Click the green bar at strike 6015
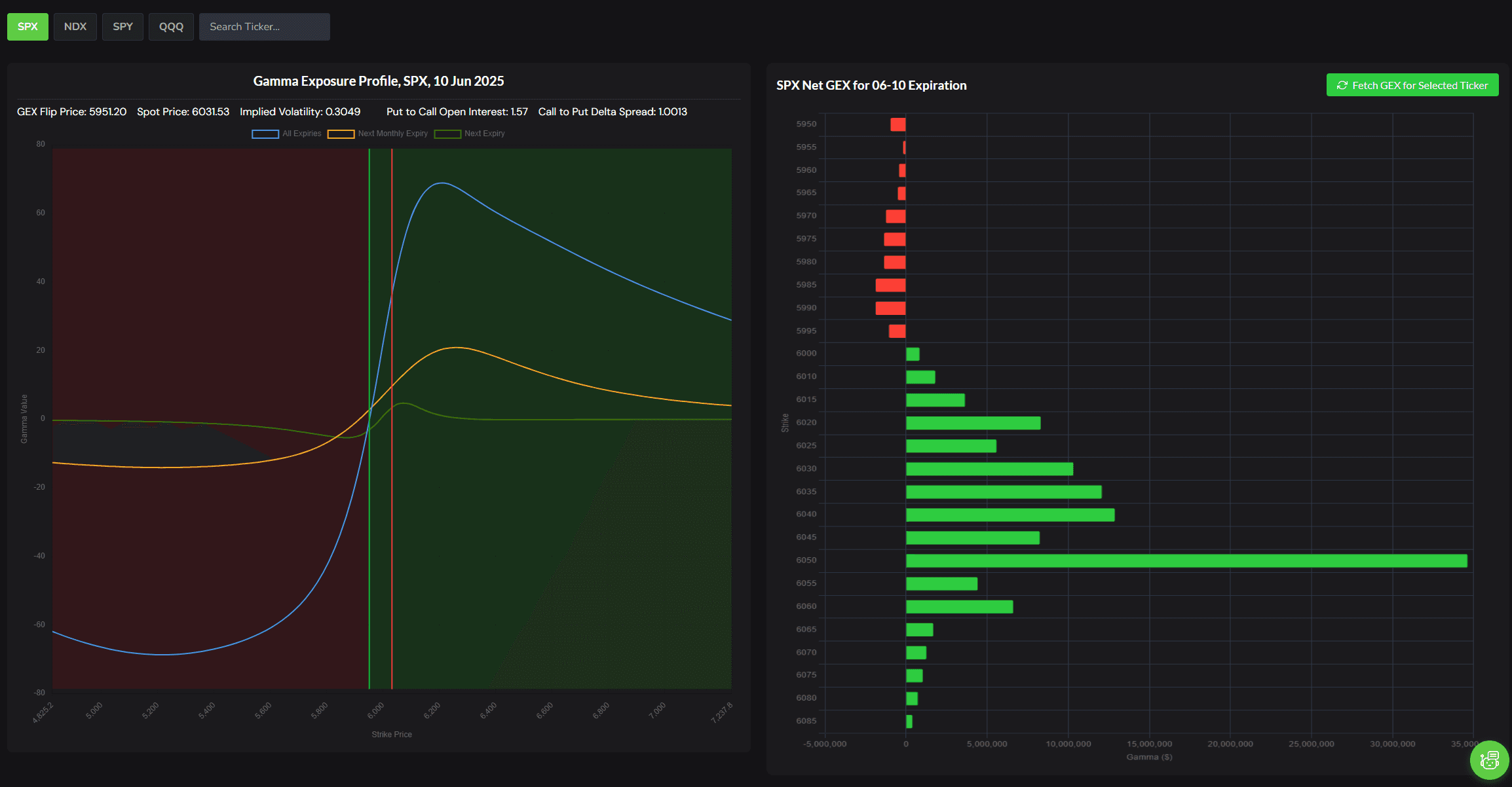The image size is (1512, 787). pyautogui.click(x=936, y=400)
